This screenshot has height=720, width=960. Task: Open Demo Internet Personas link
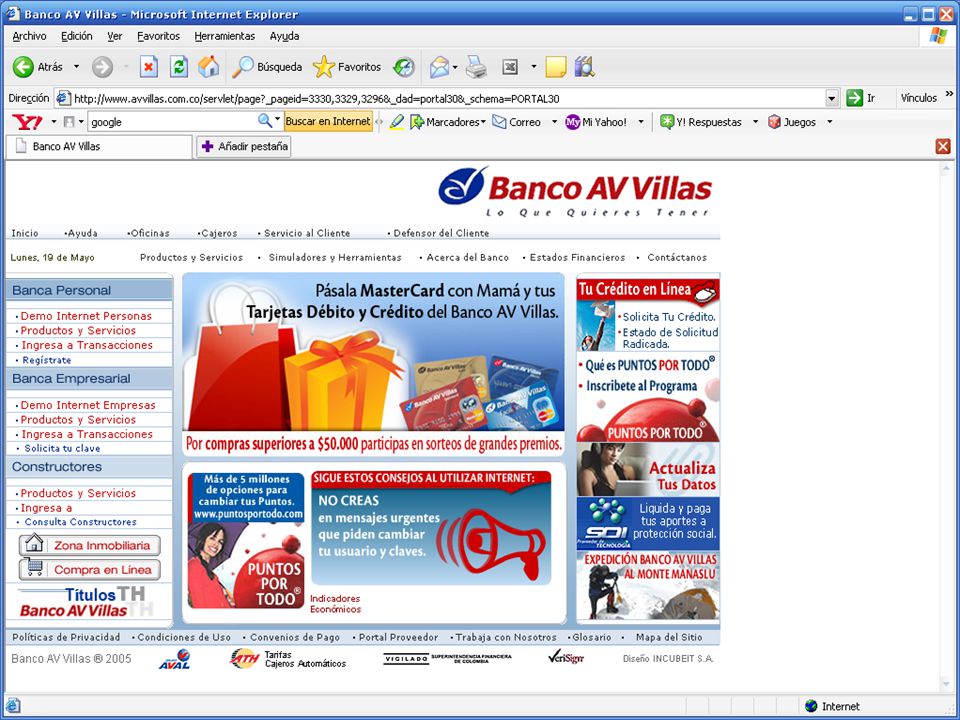(86, 316)
